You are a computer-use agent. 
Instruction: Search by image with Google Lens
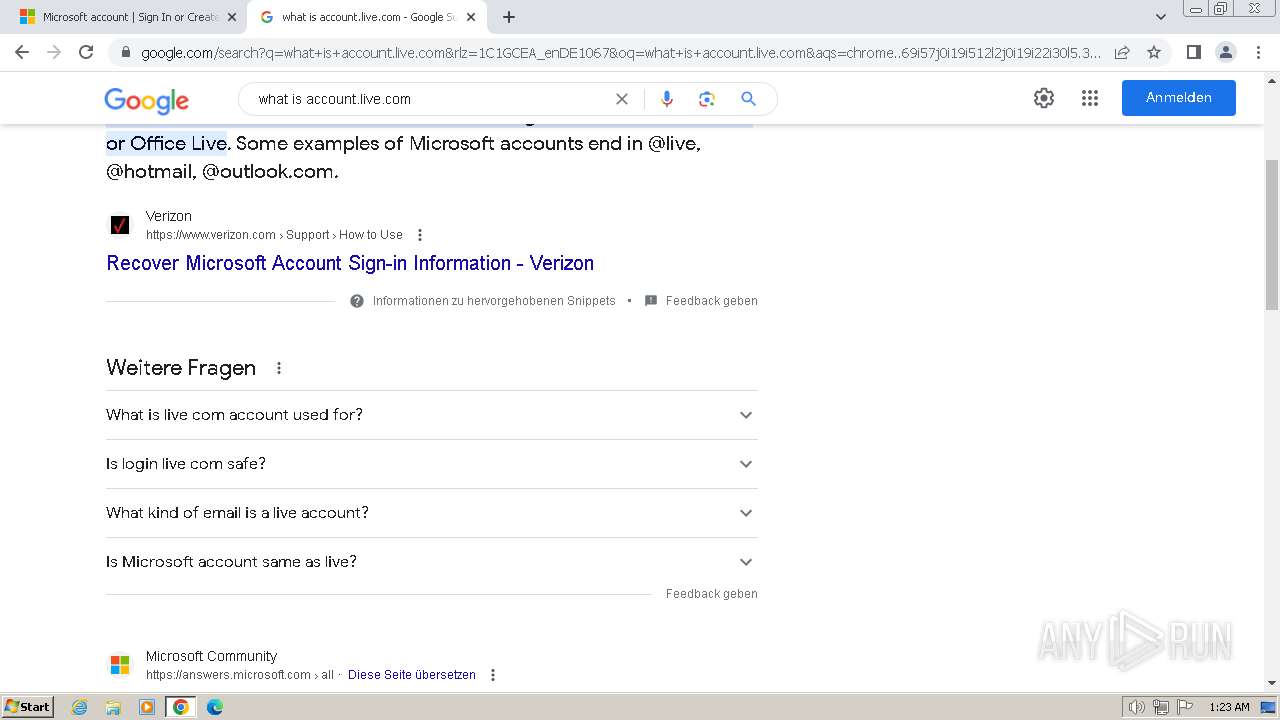pos(707,99)
